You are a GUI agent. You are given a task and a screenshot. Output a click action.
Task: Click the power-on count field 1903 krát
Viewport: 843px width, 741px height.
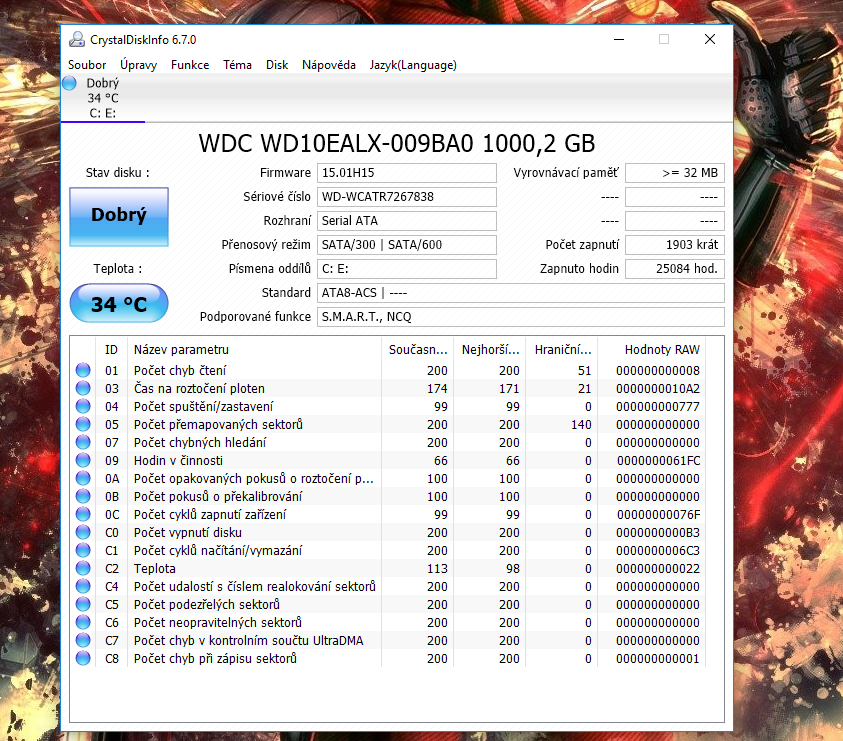point(675,245)
